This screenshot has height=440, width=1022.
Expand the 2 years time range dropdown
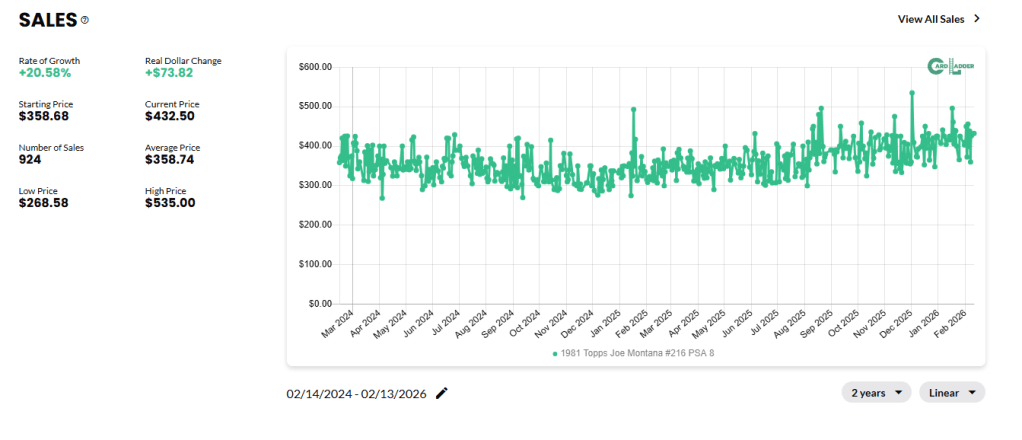(876, 393)
